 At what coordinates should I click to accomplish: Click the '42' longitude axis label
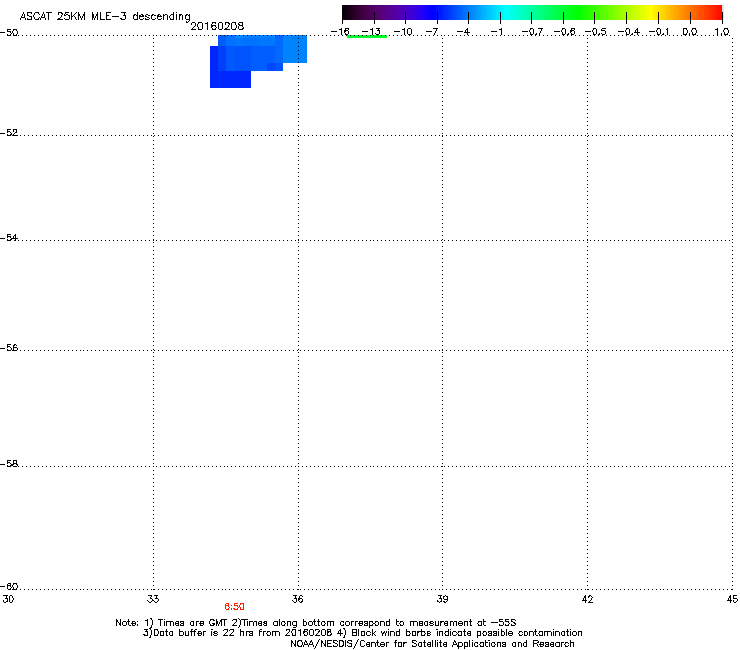coord(587,599)
